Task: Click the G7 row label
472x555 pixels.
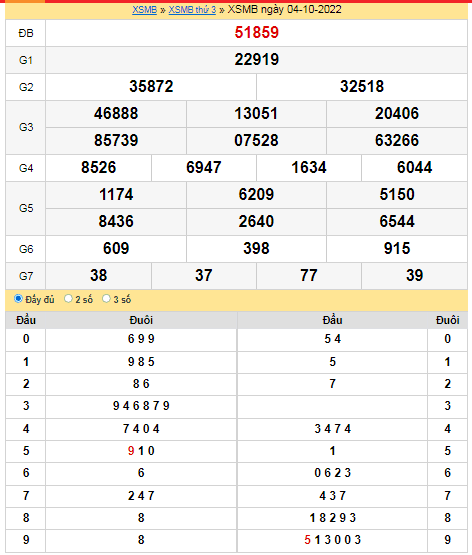Action: click(26, 276)
